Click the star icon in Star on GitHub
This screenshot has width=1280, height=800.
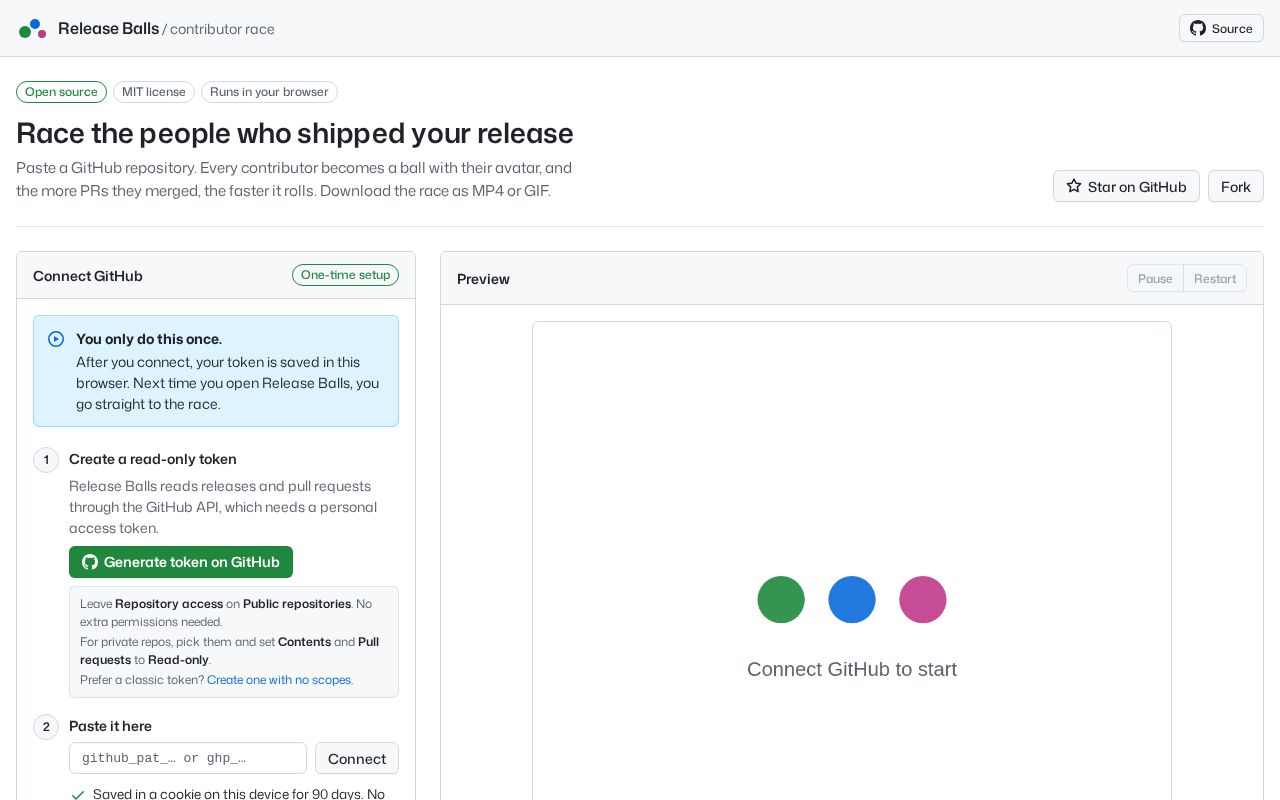coord(1074,186)
